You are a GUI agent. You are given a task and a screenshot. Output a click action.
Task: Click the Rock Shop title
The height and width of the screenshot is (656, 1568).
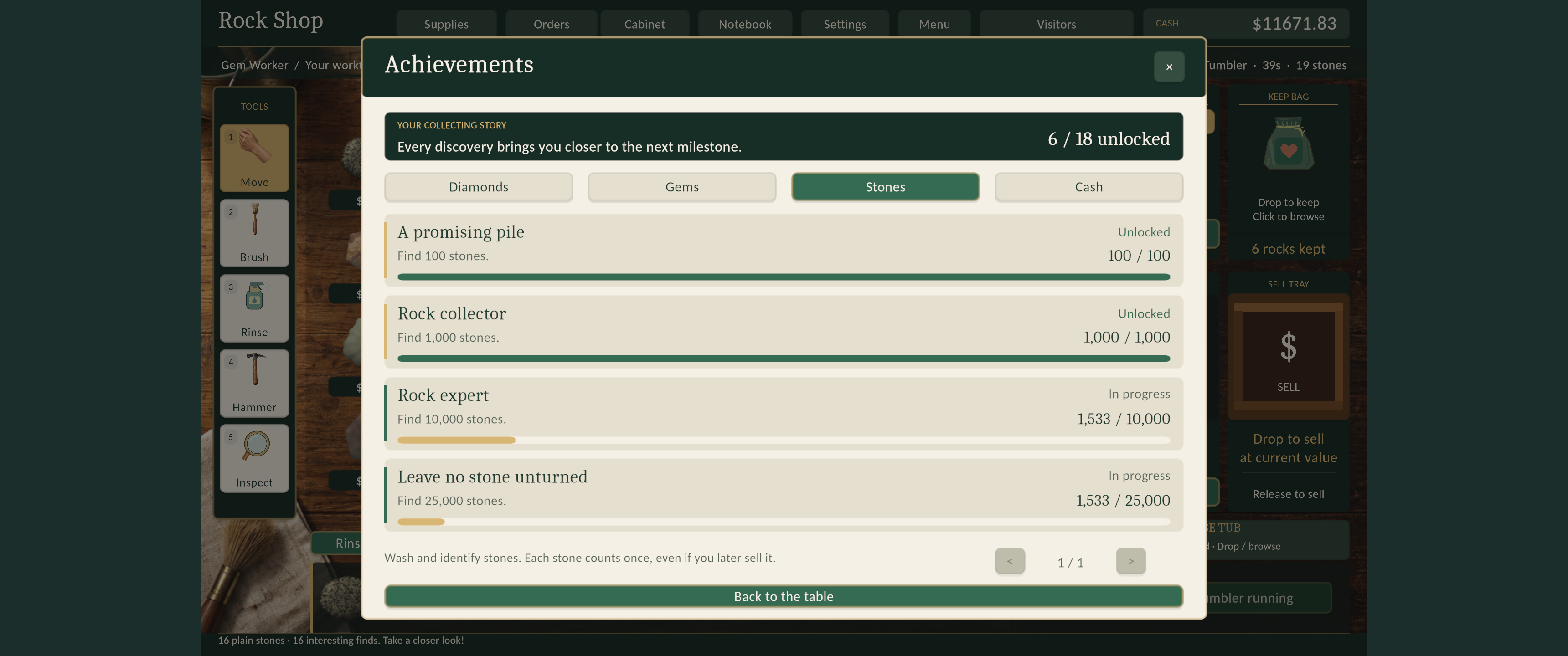(x=271, y=20)
